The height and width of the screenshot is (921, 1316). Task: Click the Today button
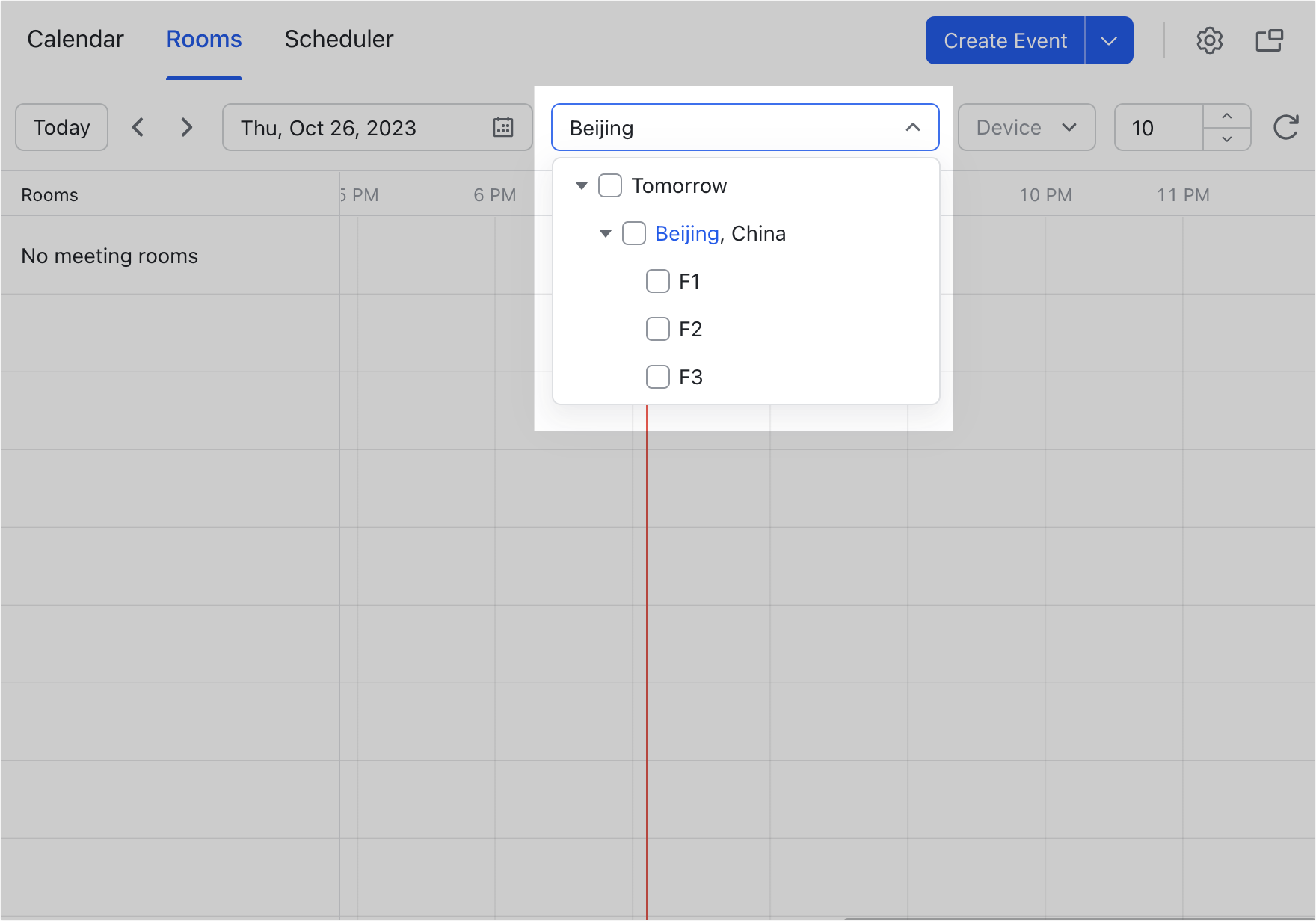(x=61, y=127)
